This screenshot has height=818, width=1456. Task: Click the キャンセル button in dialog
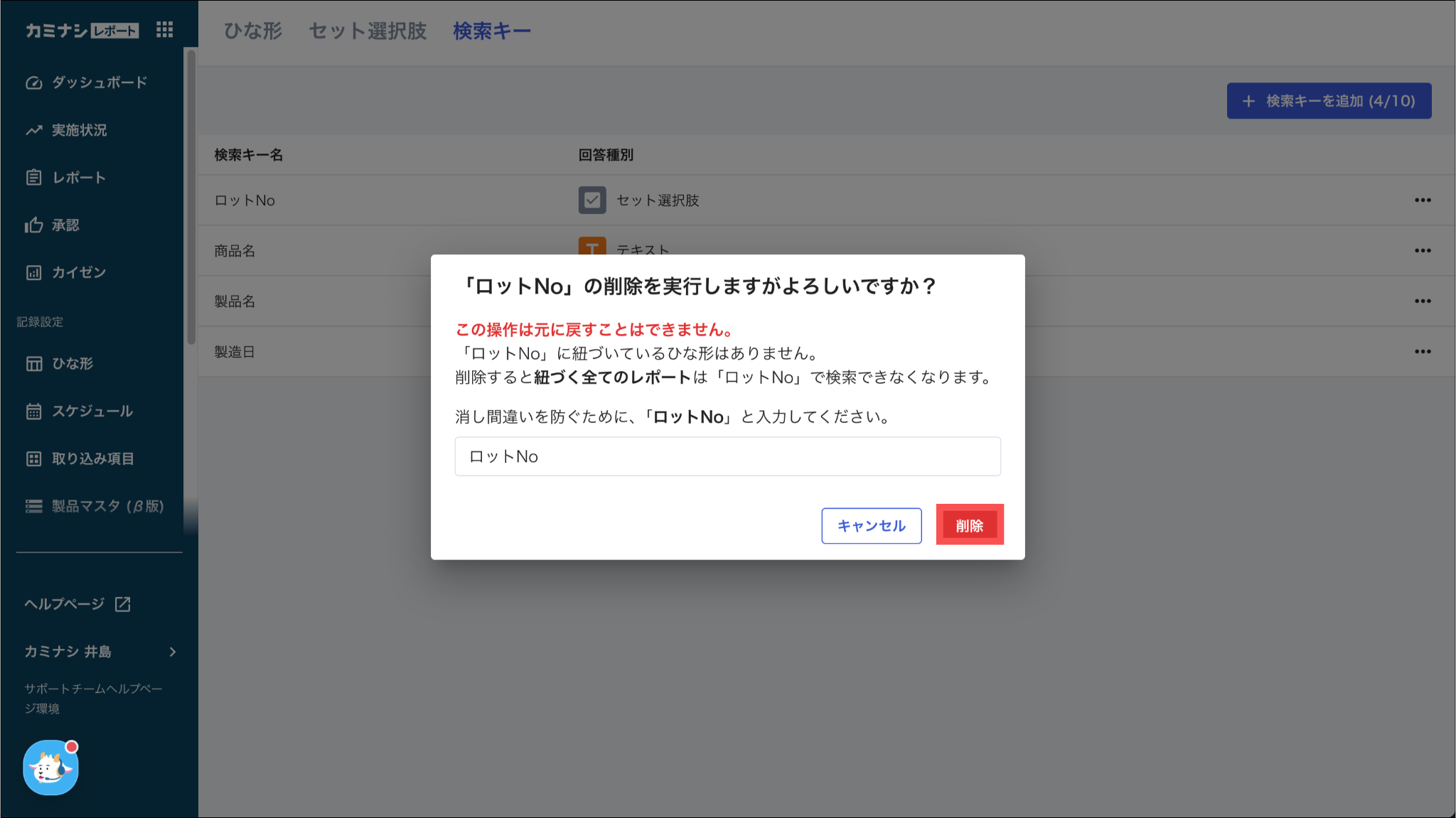(871, 526)
